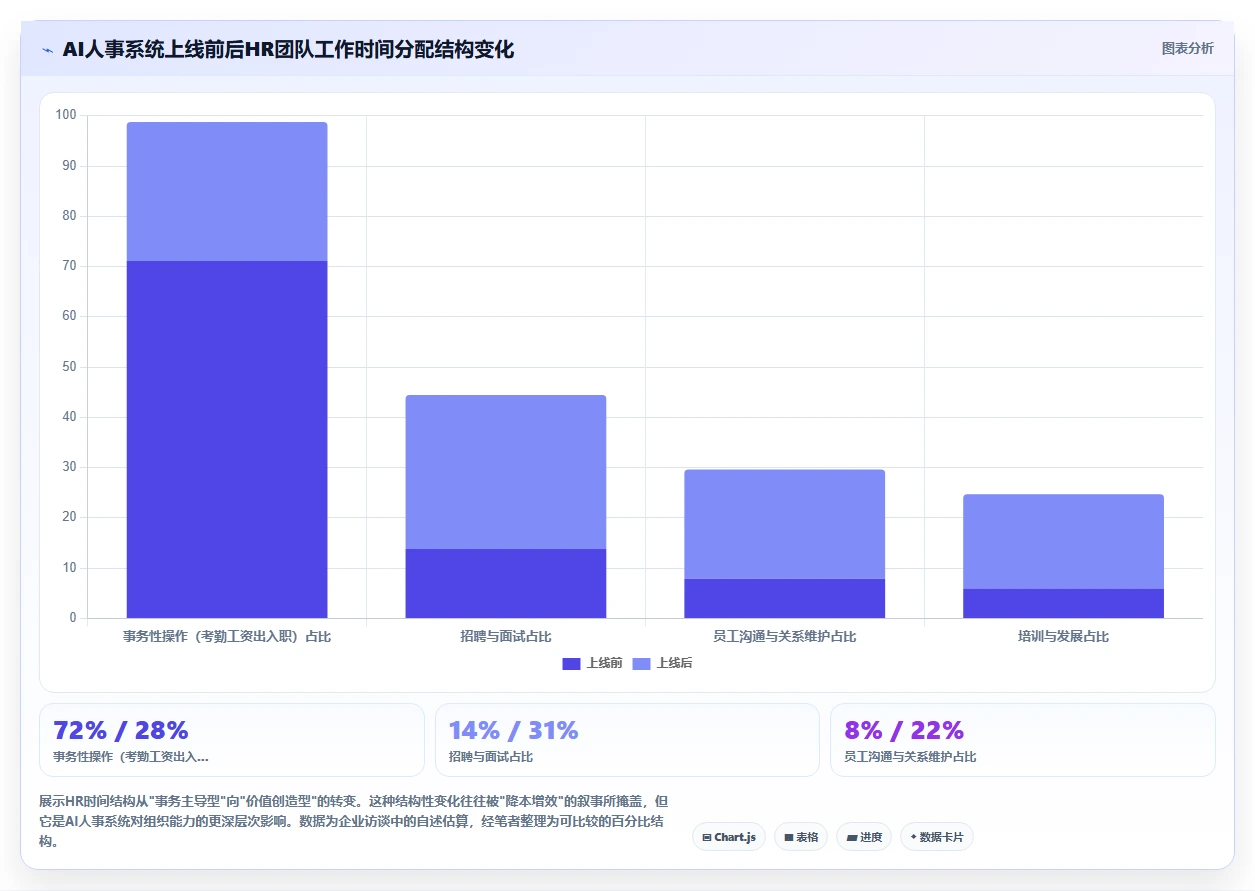Click the 上线后 legend label text
The width and height of the screenshot is (1255, 891).
pos(674,663)
